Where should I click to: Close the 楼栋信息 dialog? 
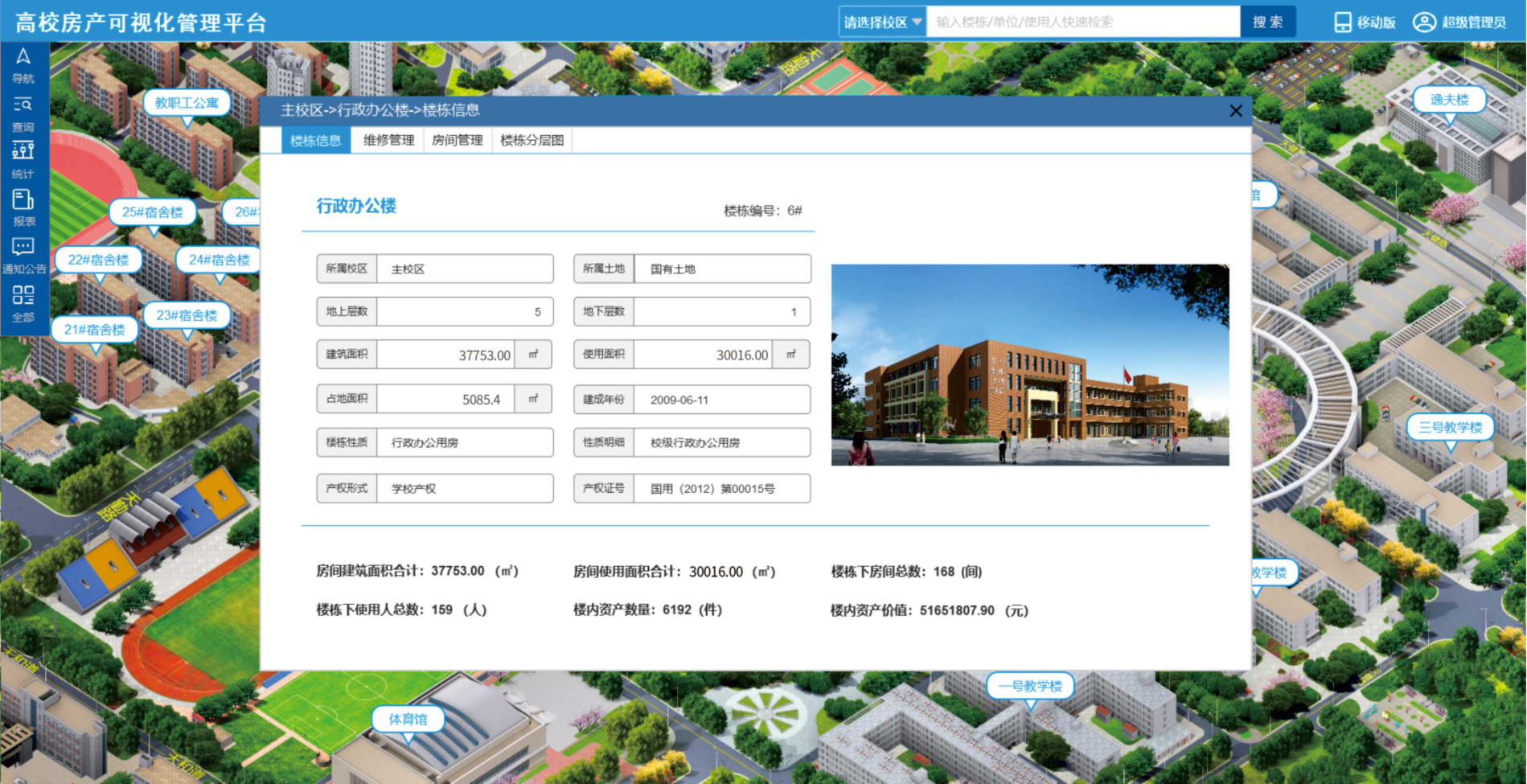pos(1236,111)
